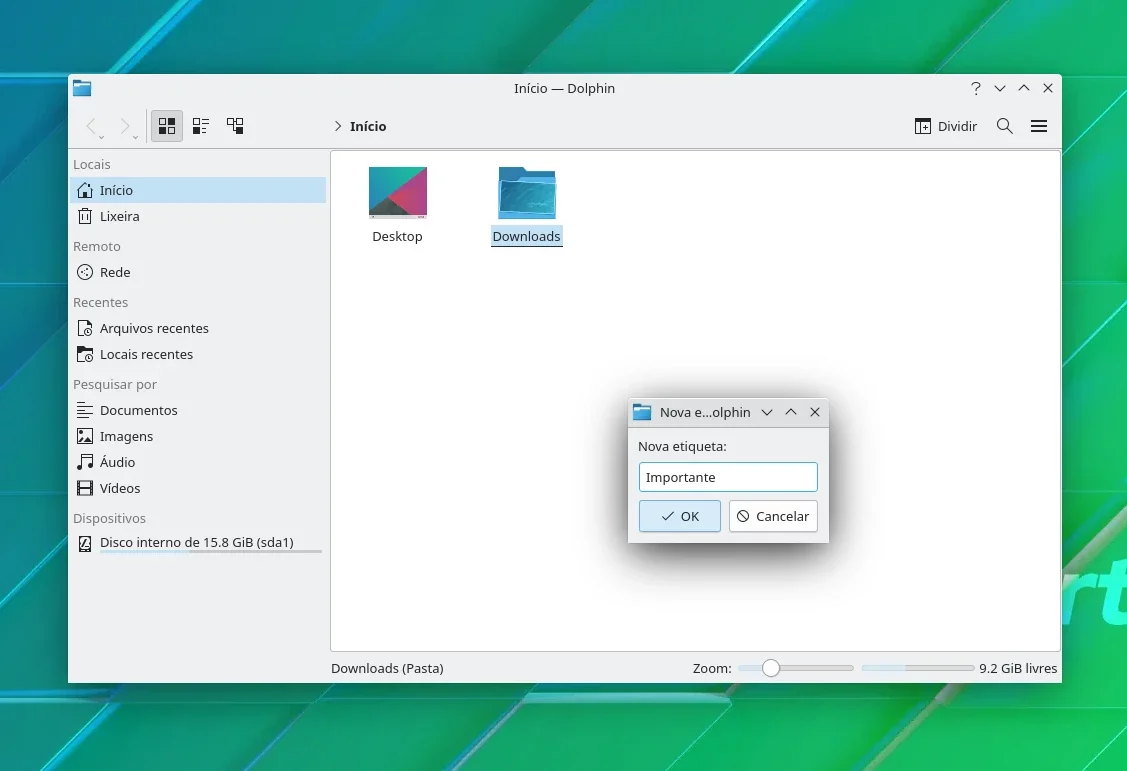
Task: Open Locais recentes in sidebar
Action: tap(198, 354)
